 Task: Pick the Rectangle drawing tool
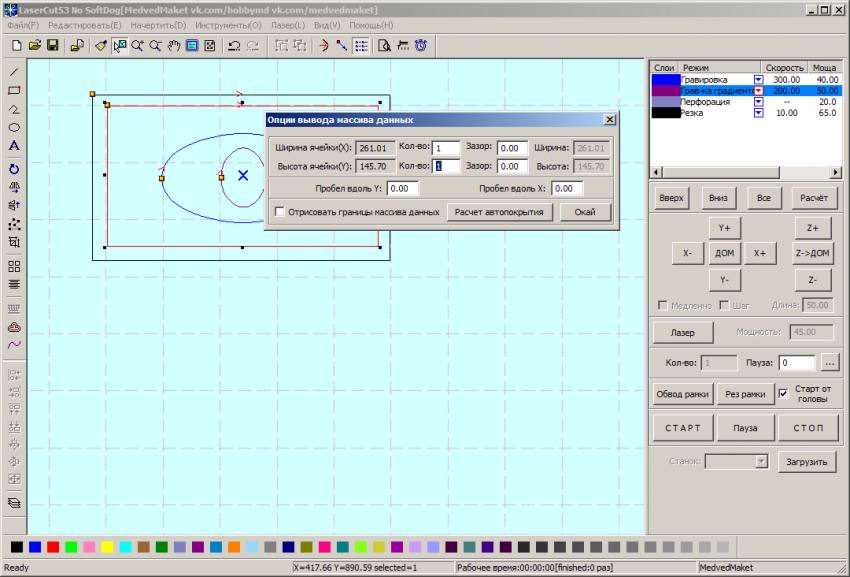click(x=14, y=90)
